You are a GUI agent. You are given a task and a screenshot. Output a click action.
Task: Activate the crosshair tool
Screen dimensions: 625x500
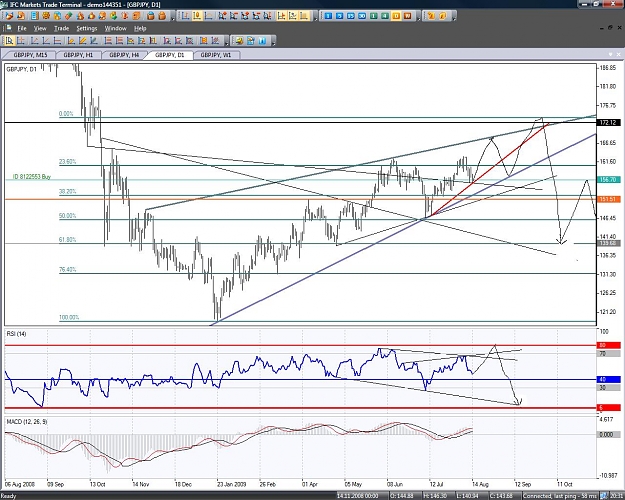click(21, 40)
